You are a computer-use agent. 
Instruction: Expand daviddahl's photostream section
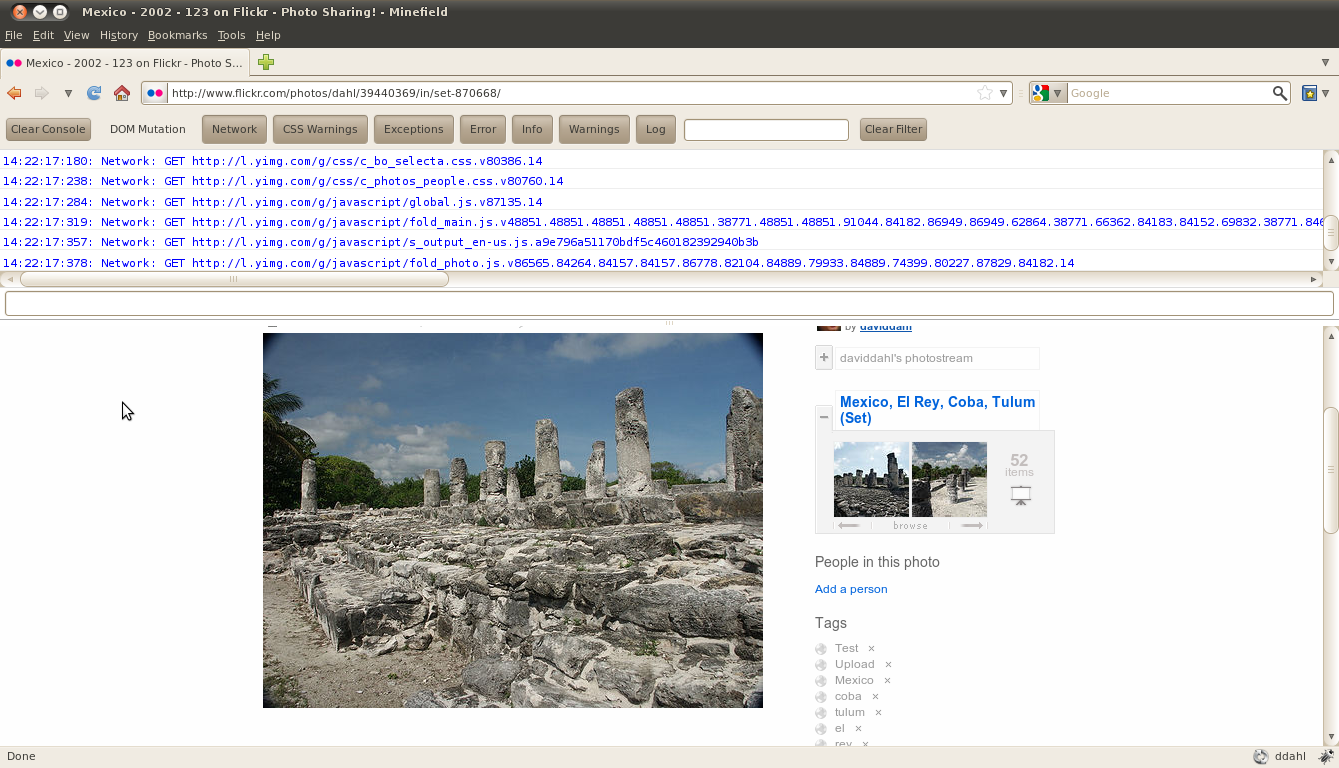click(x=824, y=357)
